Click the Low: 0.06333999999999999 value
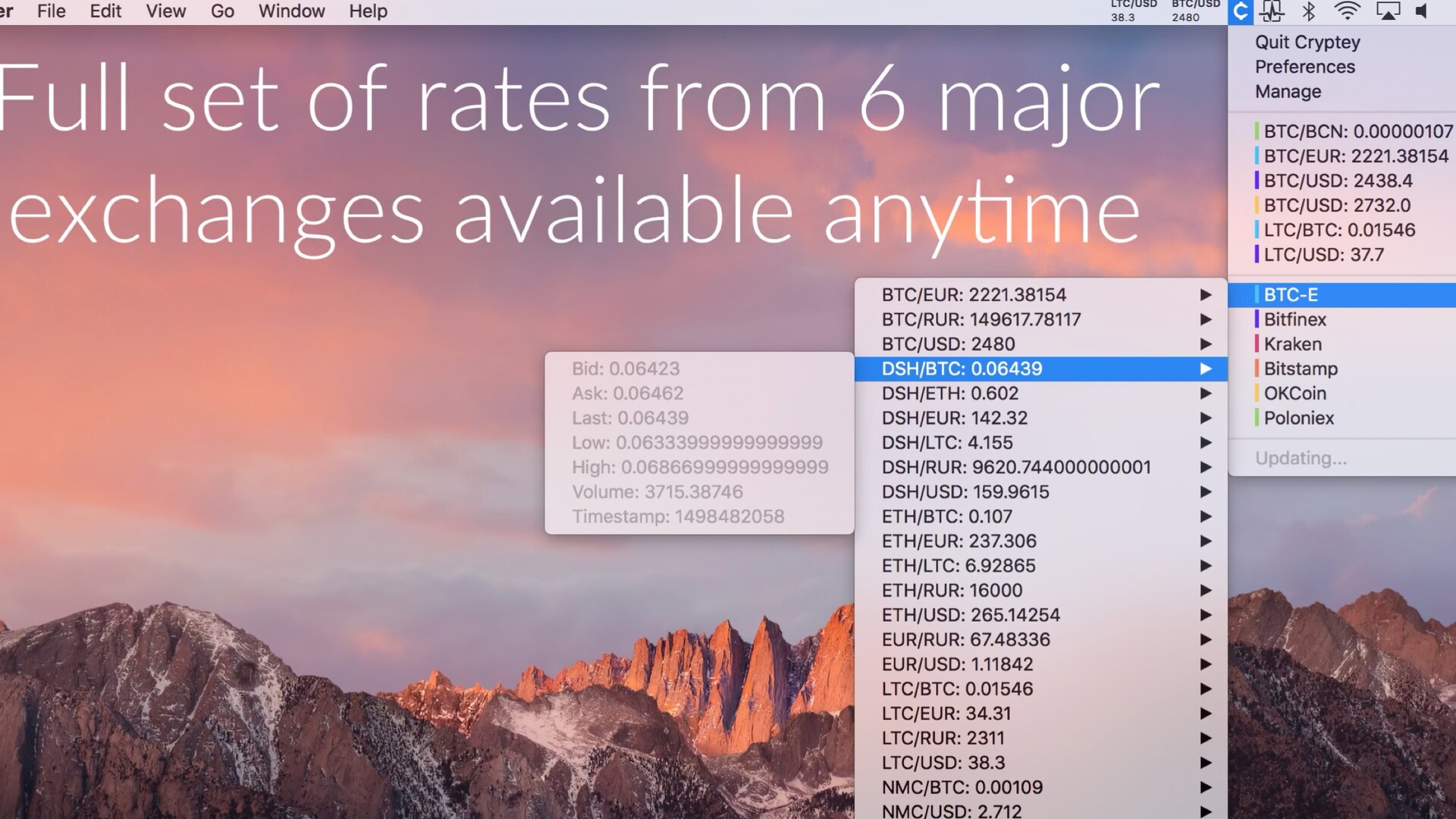This screenshot has height=819, width=1456. 697,443
